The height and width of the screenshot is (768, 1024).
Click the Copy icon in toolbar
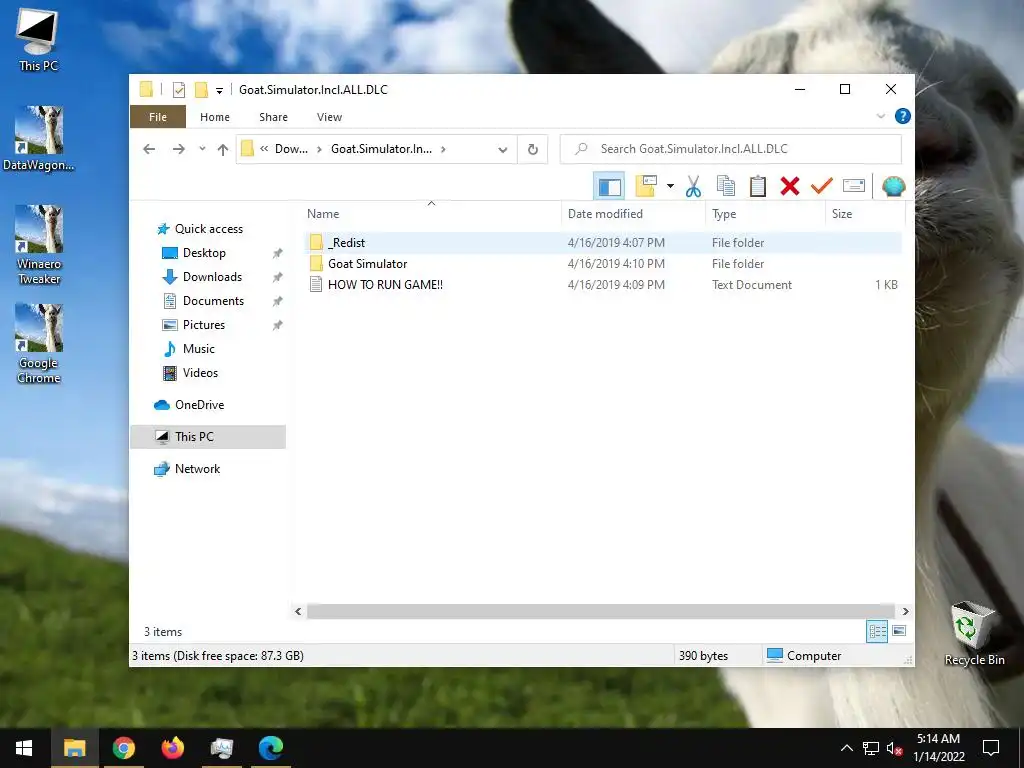[726, 187]
